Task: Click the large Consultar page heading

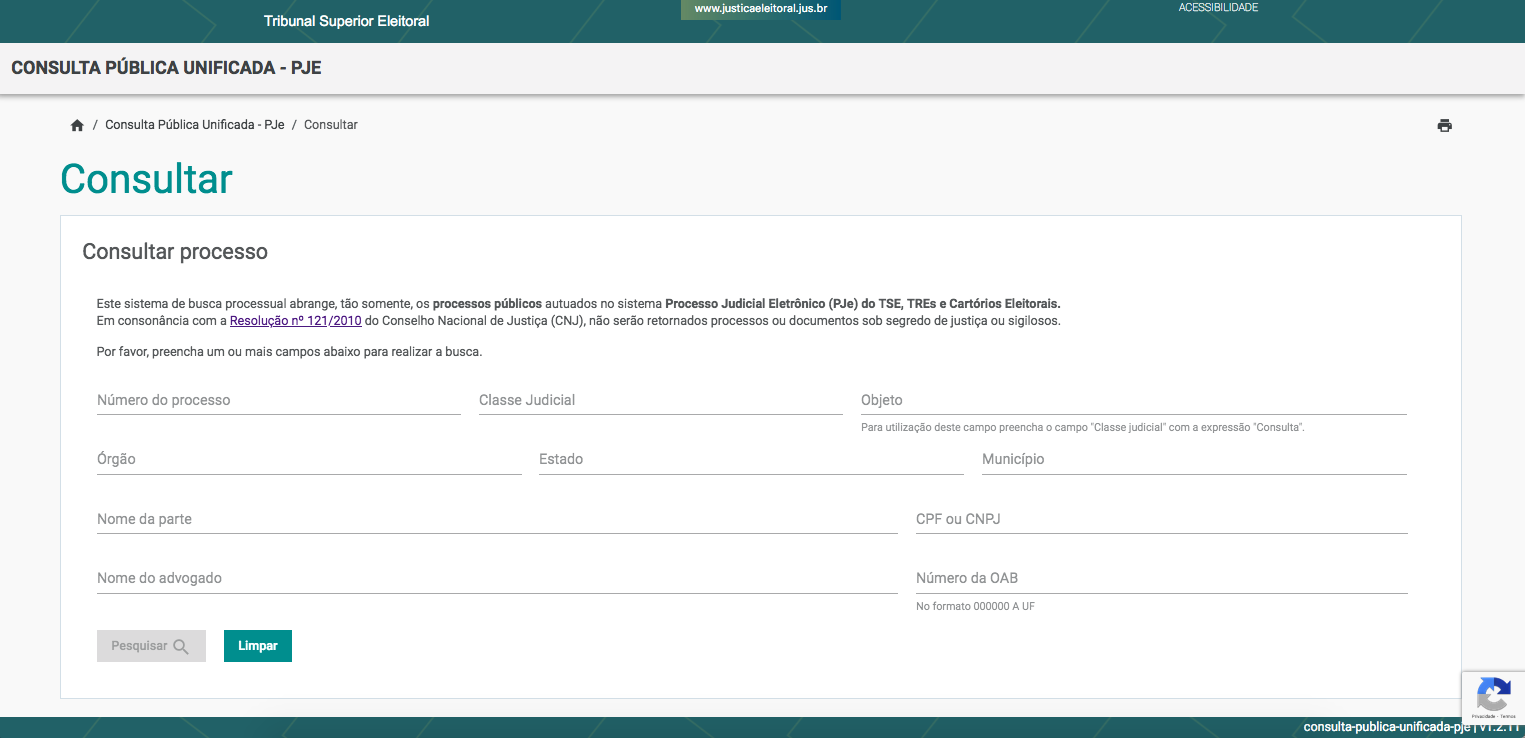Action: point(147,179)
